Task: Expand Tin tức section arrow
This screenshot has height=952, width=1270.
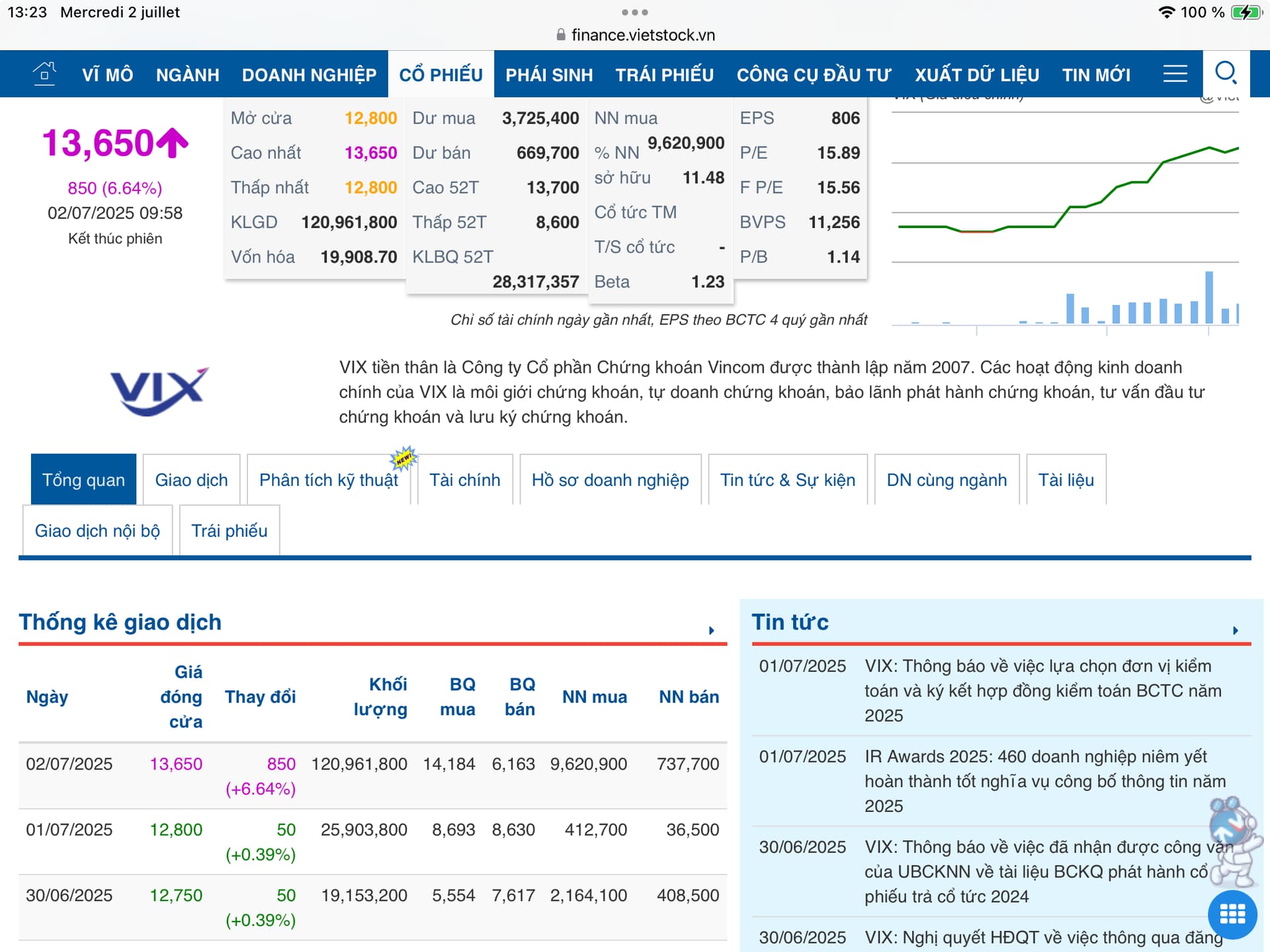Action: tap(1235, 630)
